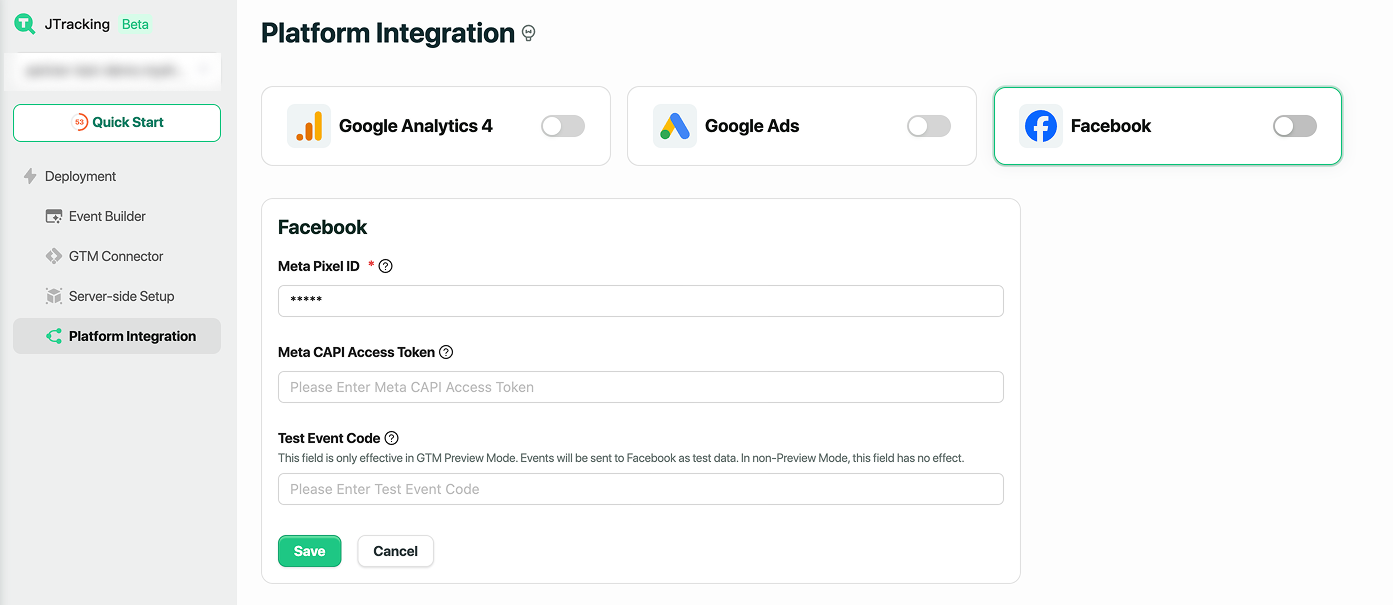Open Event Builder in the sidebar
The image size is (1393, 605).
point(107,216)
